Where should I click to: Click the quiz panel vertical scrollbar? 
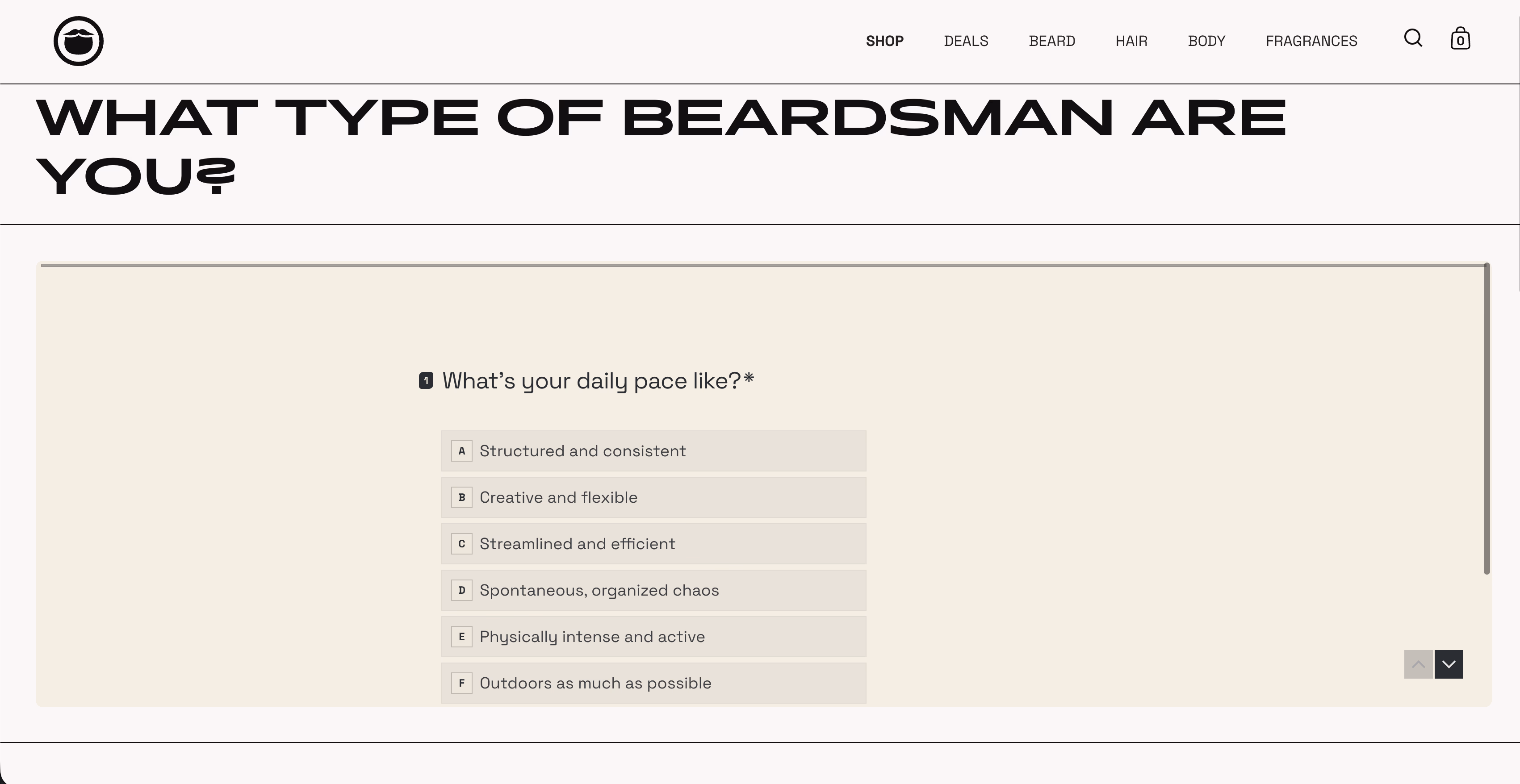[1487, 419]
